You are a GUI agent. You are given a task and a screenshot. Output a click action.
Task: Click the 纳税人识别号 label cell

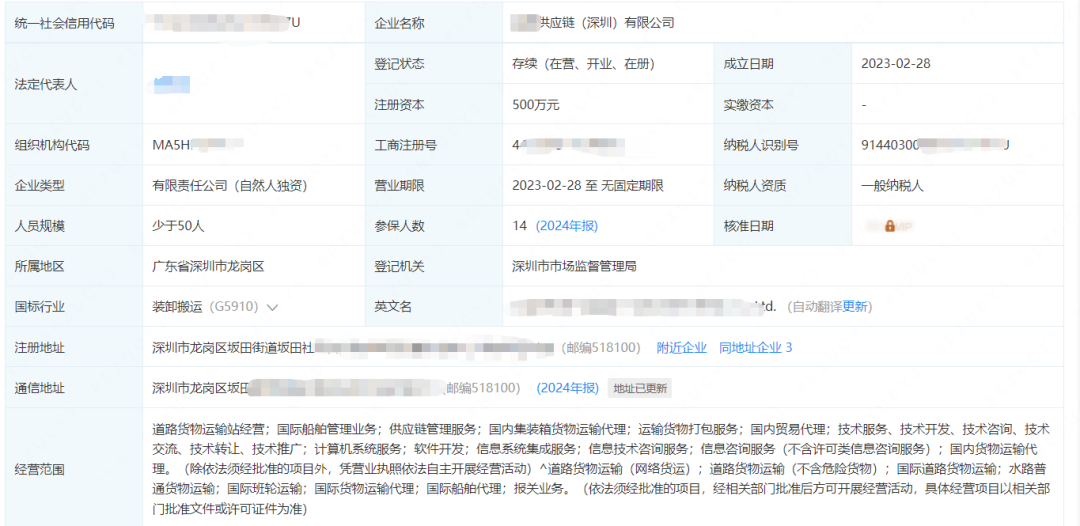click(x=783, y=145)
